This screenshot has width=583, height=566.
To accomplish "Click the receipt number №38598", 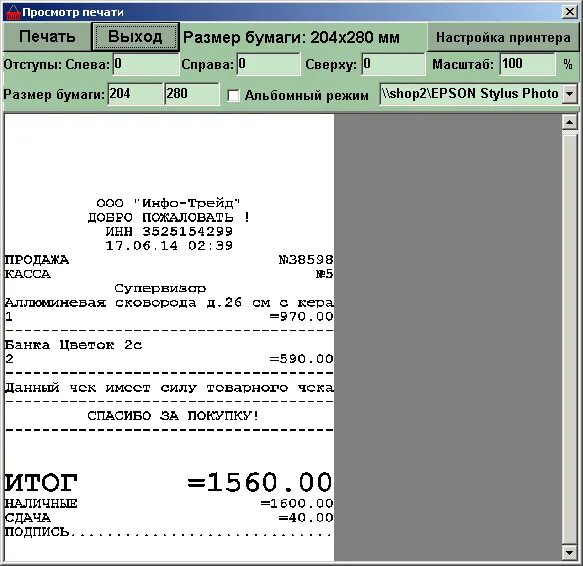I will (306, 260).
